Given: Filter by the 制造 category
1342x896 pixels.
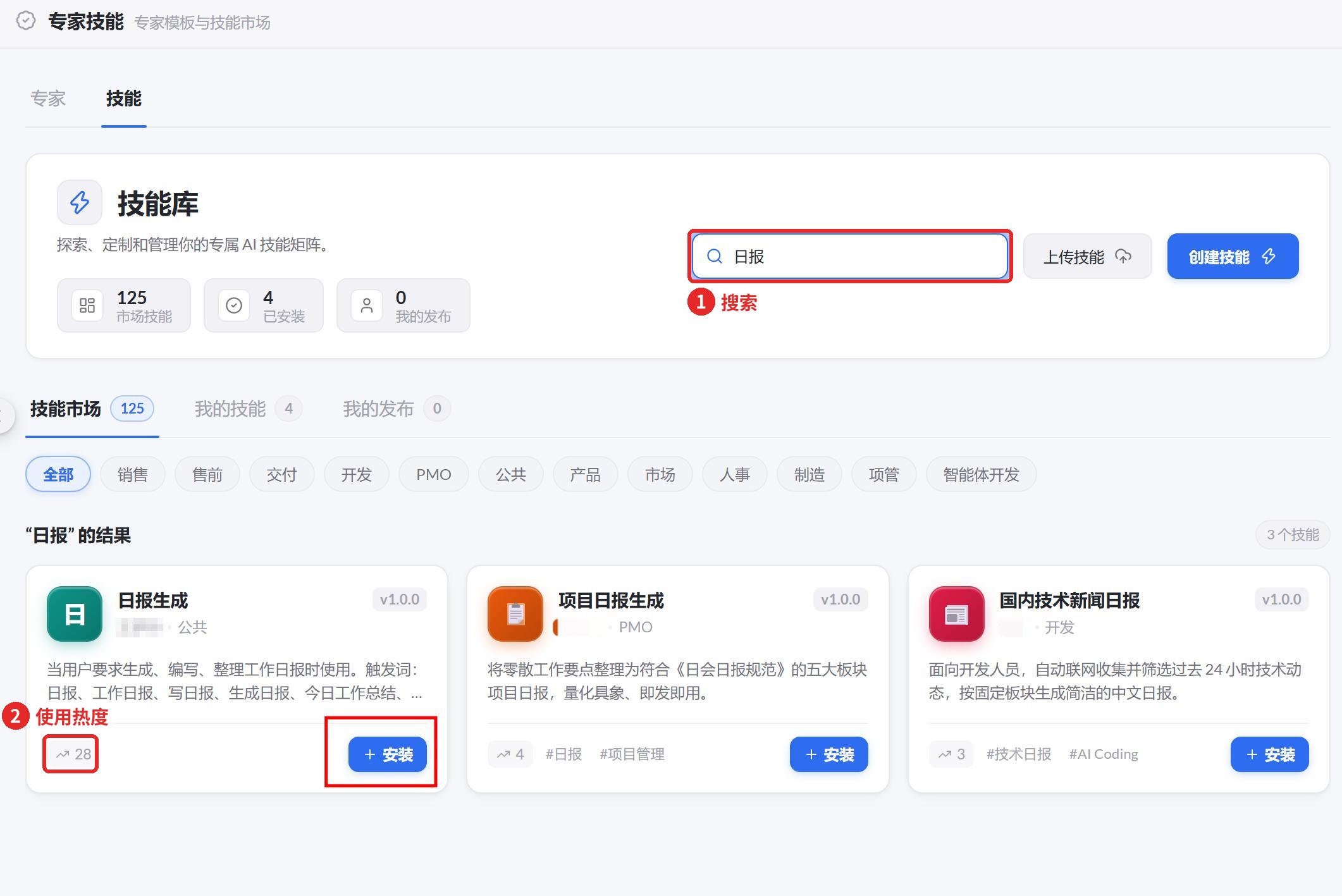Looking at the screenshot, I should [810, 474].
